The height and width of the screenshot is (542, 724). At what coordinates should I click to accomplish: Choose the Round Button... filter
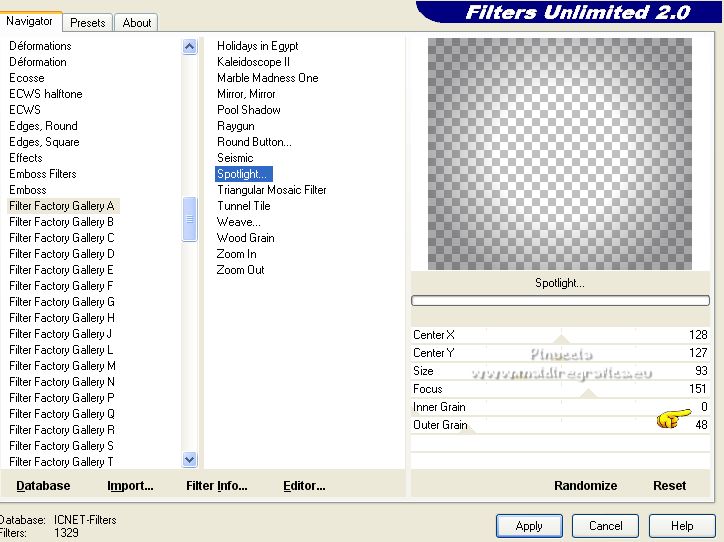coord(254,142)
